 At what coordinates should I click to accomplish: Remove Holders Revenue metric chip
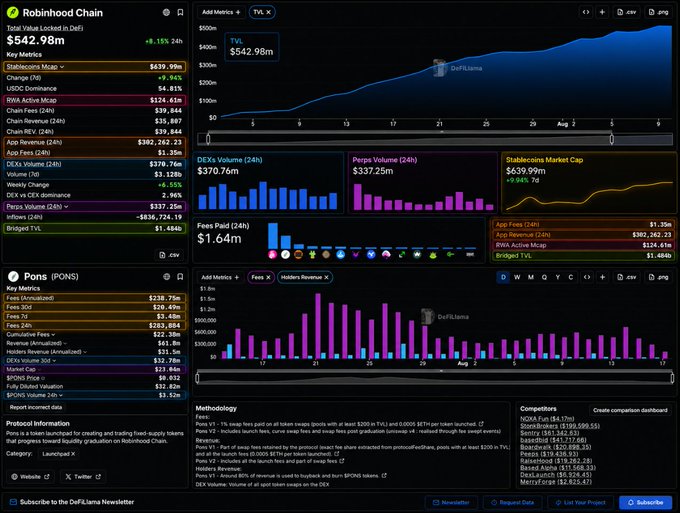(x=326, y=277)
